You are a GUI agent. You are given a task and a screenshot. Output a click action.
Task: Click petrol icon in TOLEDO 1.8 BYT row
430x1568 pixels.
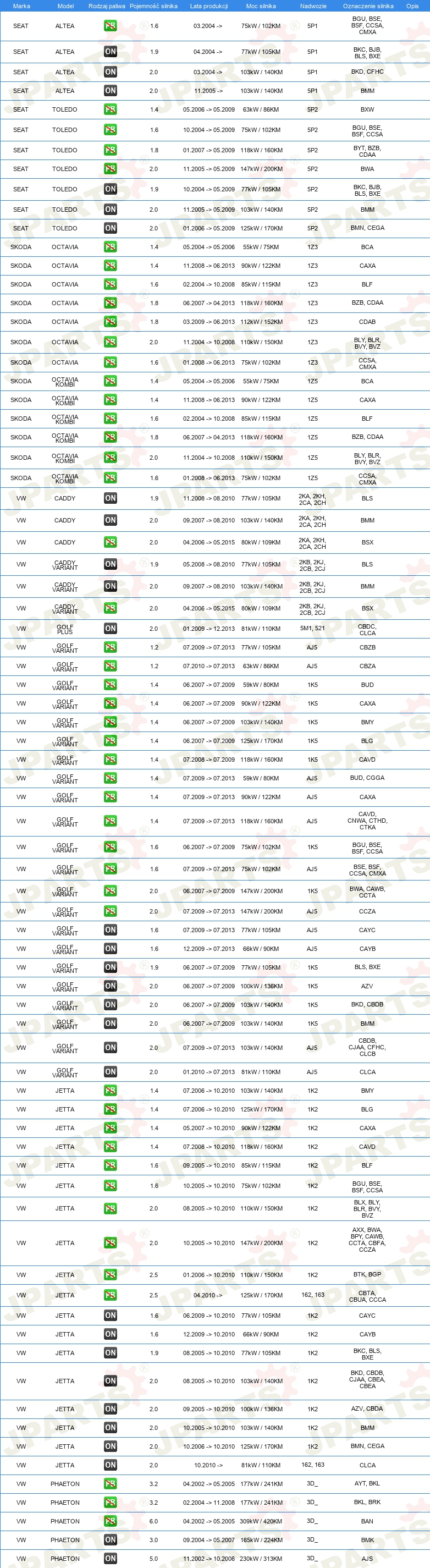coord(110,150)
